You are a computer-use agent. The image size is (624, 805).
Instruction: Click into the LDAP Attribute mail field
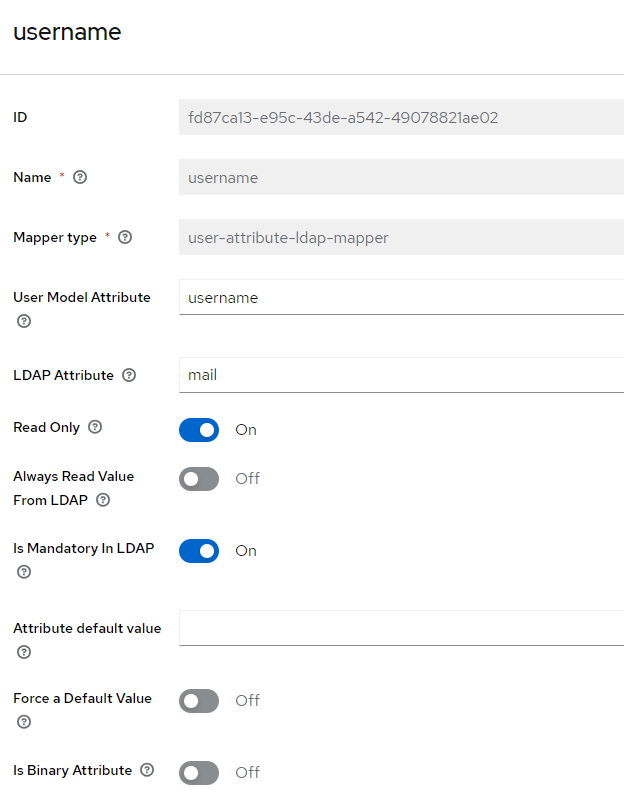click(402, 375)
